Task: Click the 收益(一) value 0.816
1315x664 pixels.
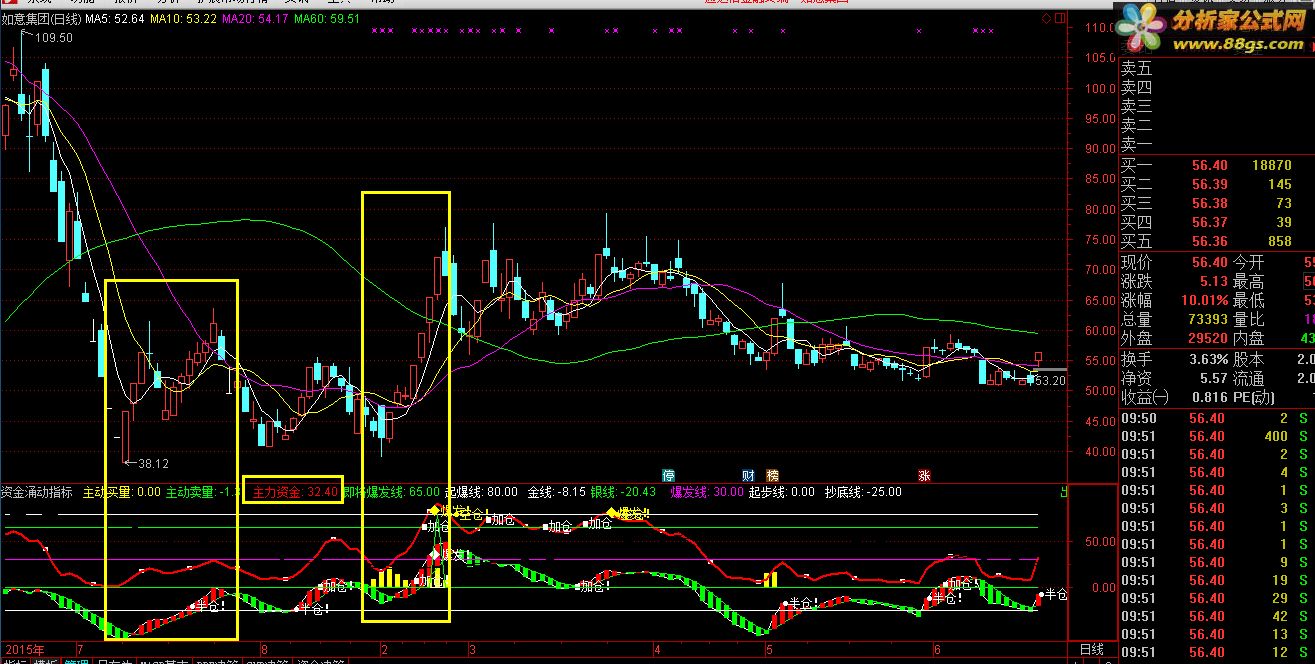Action: coord(1209,397)
